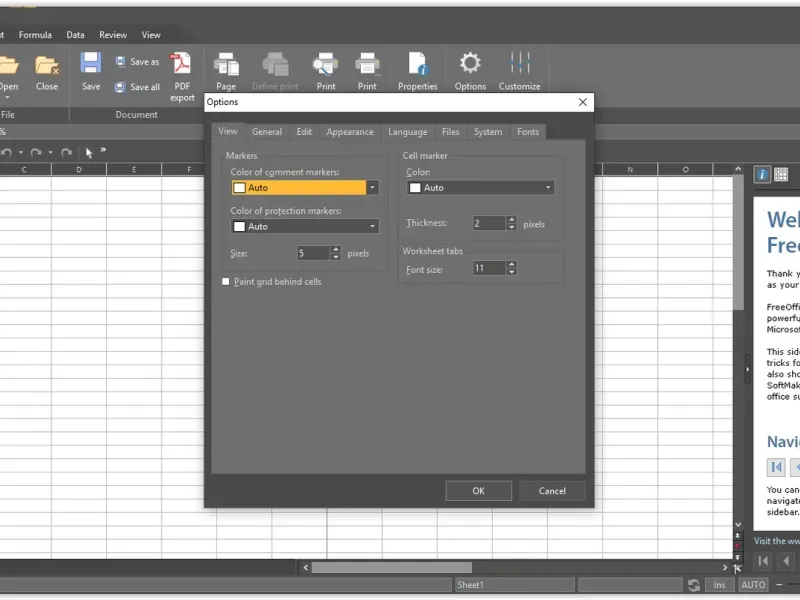Click the Save floppy disk icon
The image size is (800, 600).
[91, 63]
